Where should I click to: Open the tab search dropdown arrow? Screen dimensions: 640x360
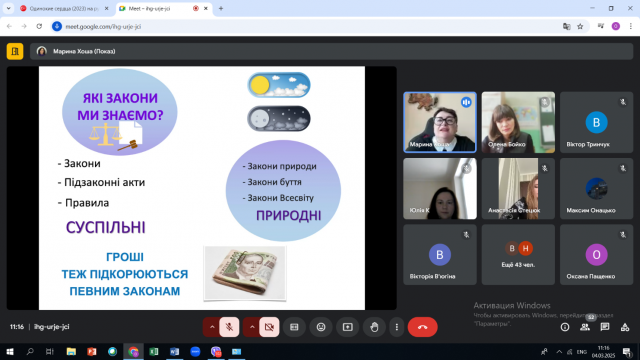coord(8,9)
